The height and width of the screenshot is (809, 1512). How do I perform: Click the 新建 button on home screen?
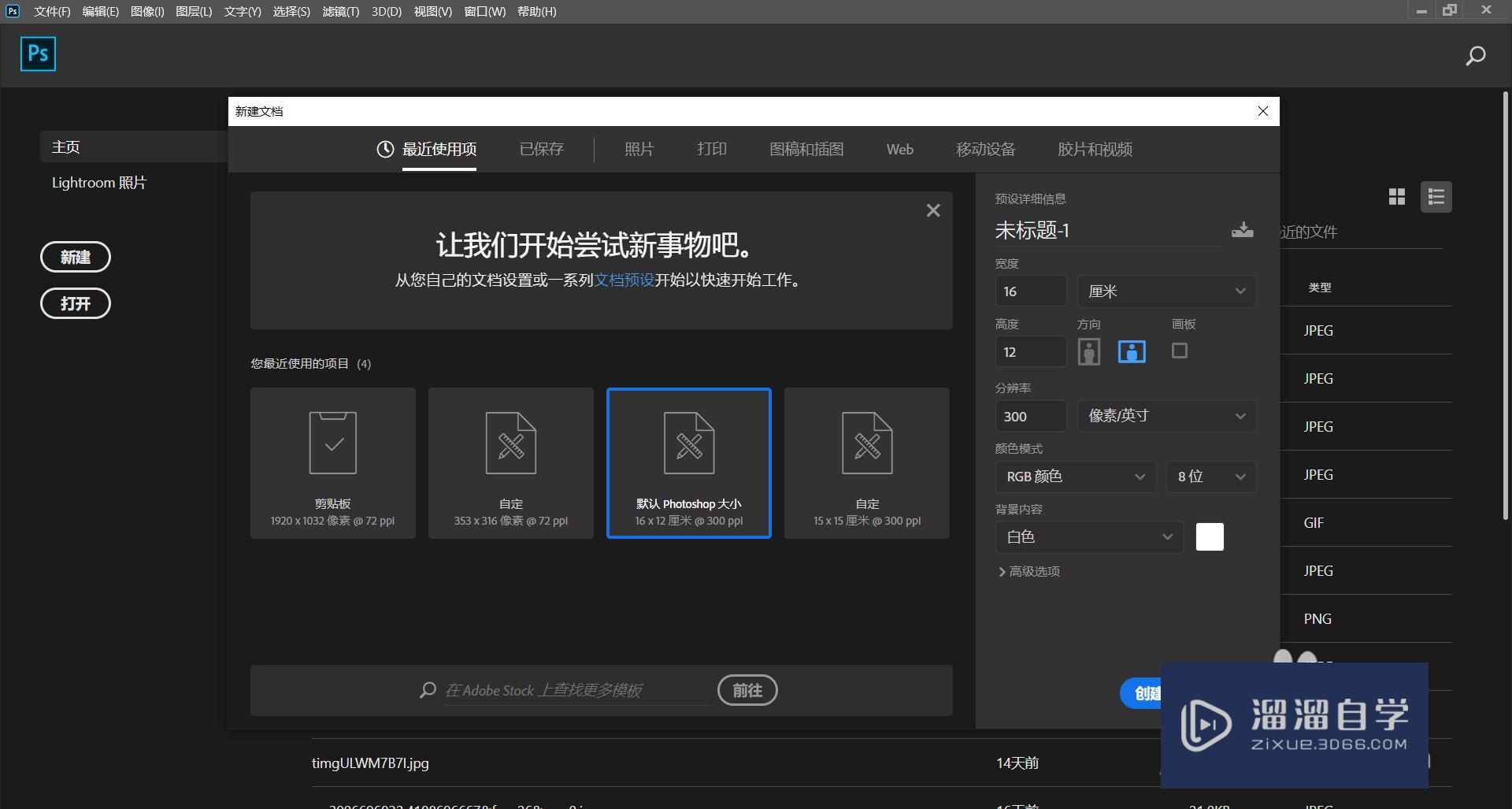76,257
